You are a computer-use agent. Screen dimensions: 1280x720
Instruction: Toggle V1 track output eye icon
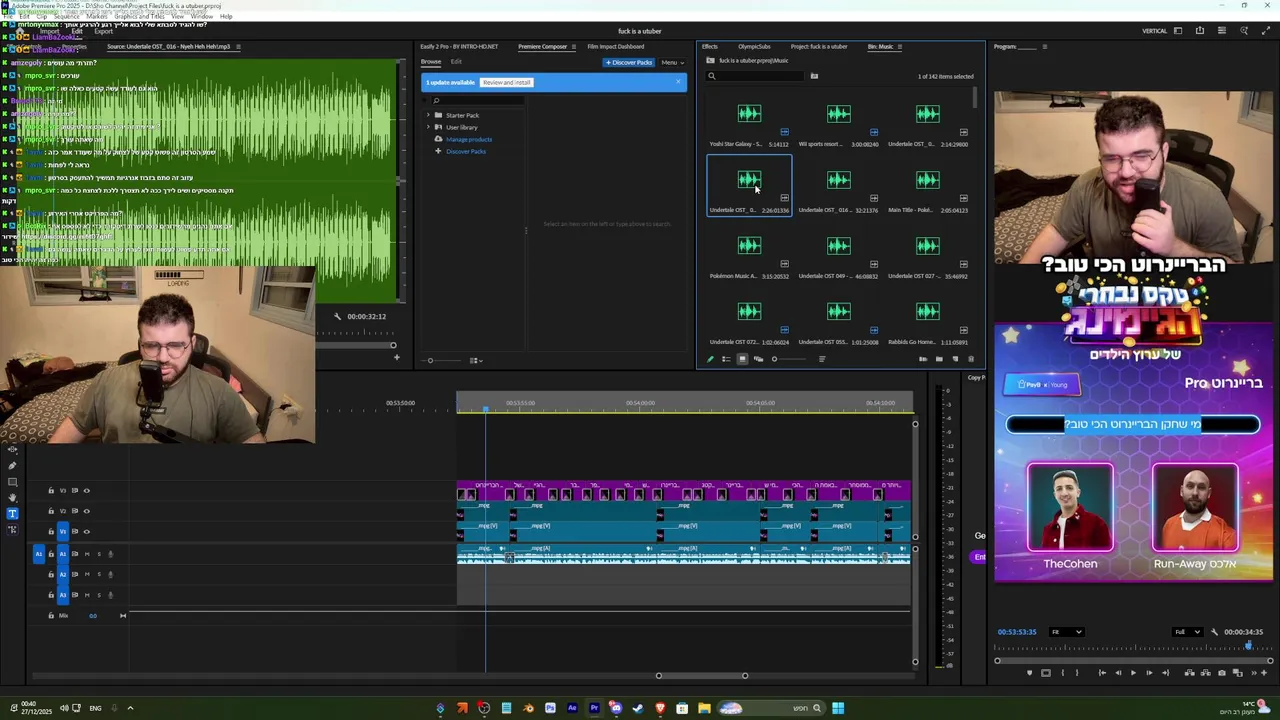86,532
